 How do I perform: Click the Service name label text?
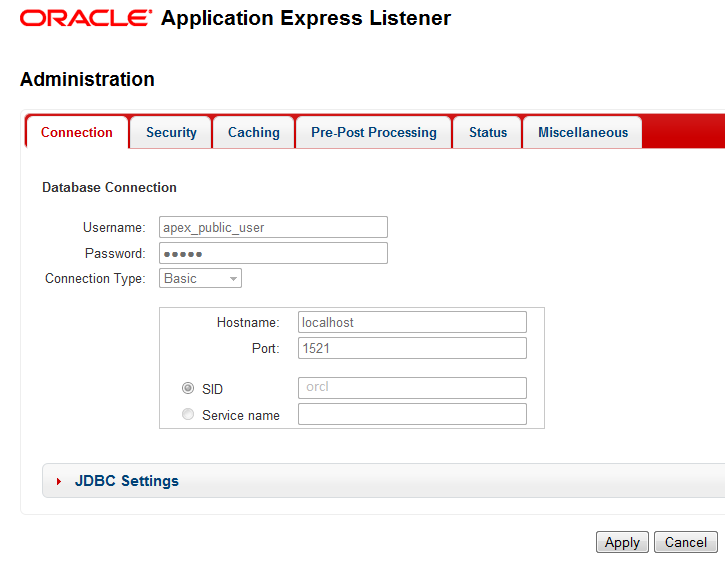click(241, 415)
